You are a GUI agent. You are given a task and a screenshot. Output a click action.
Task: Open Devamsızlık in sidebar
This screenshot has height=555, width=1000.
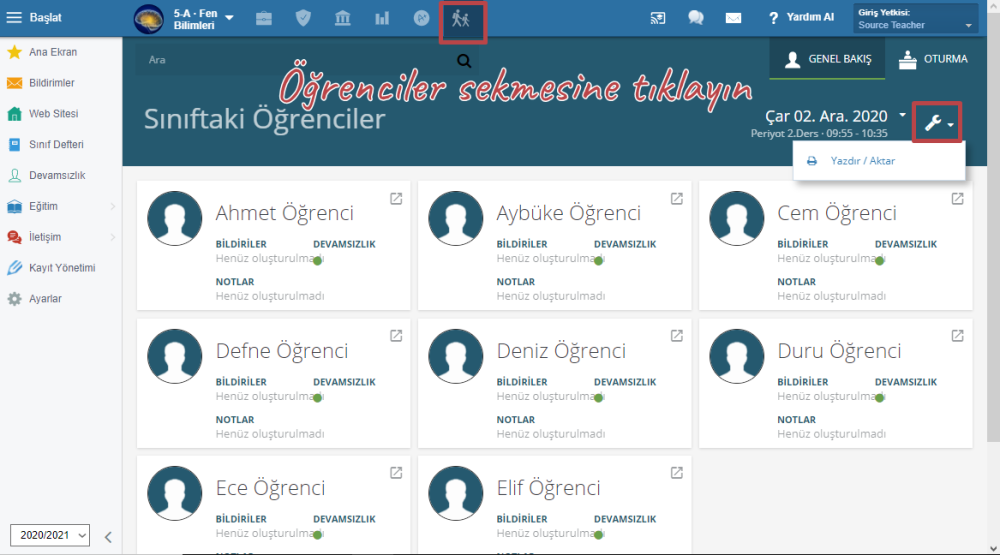point(57,175)
